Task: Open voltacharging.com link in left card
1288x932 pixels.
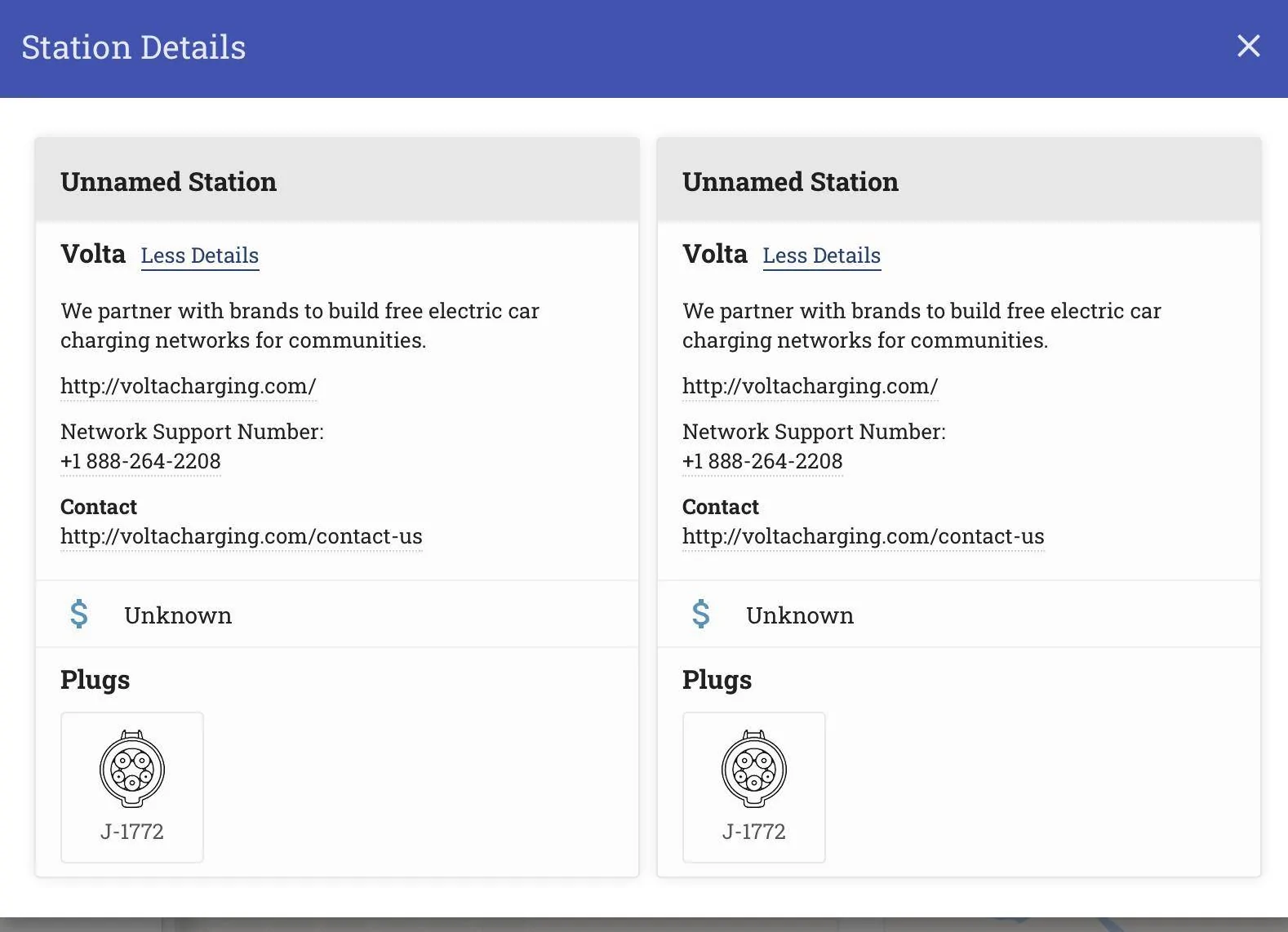Action: tap(189, 386)
